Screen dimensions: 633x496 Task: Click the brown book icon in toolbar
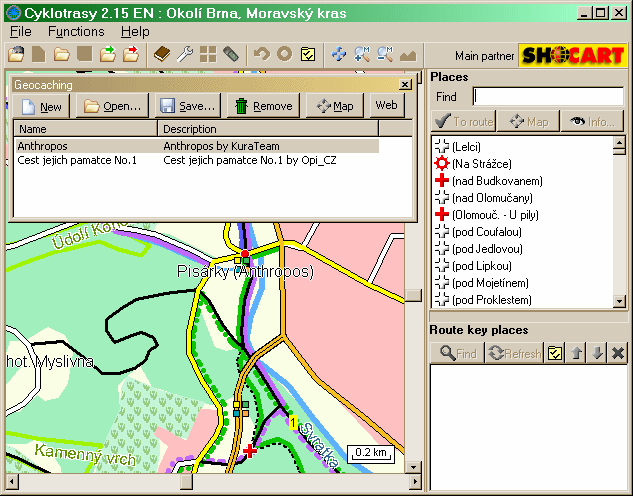tap(162, 54)
